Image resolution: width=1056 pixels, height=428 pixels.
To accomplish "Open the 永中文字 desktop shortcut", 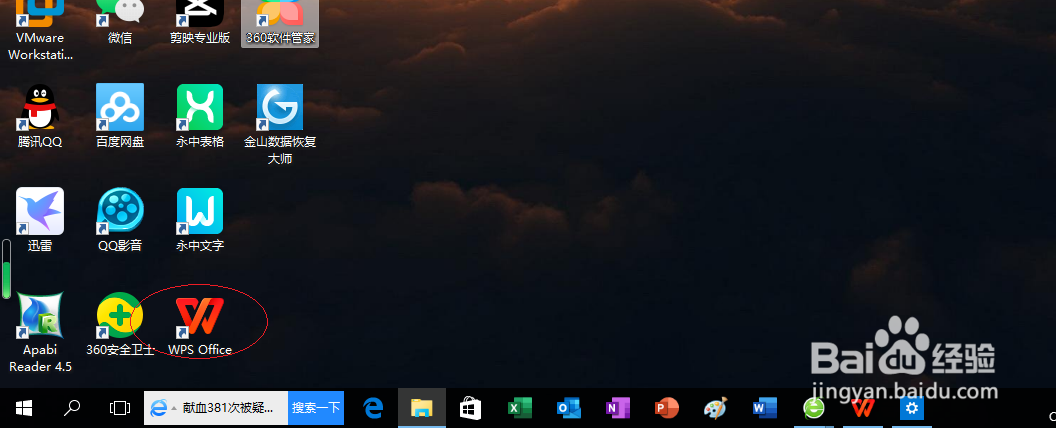I will coord(200,219).
